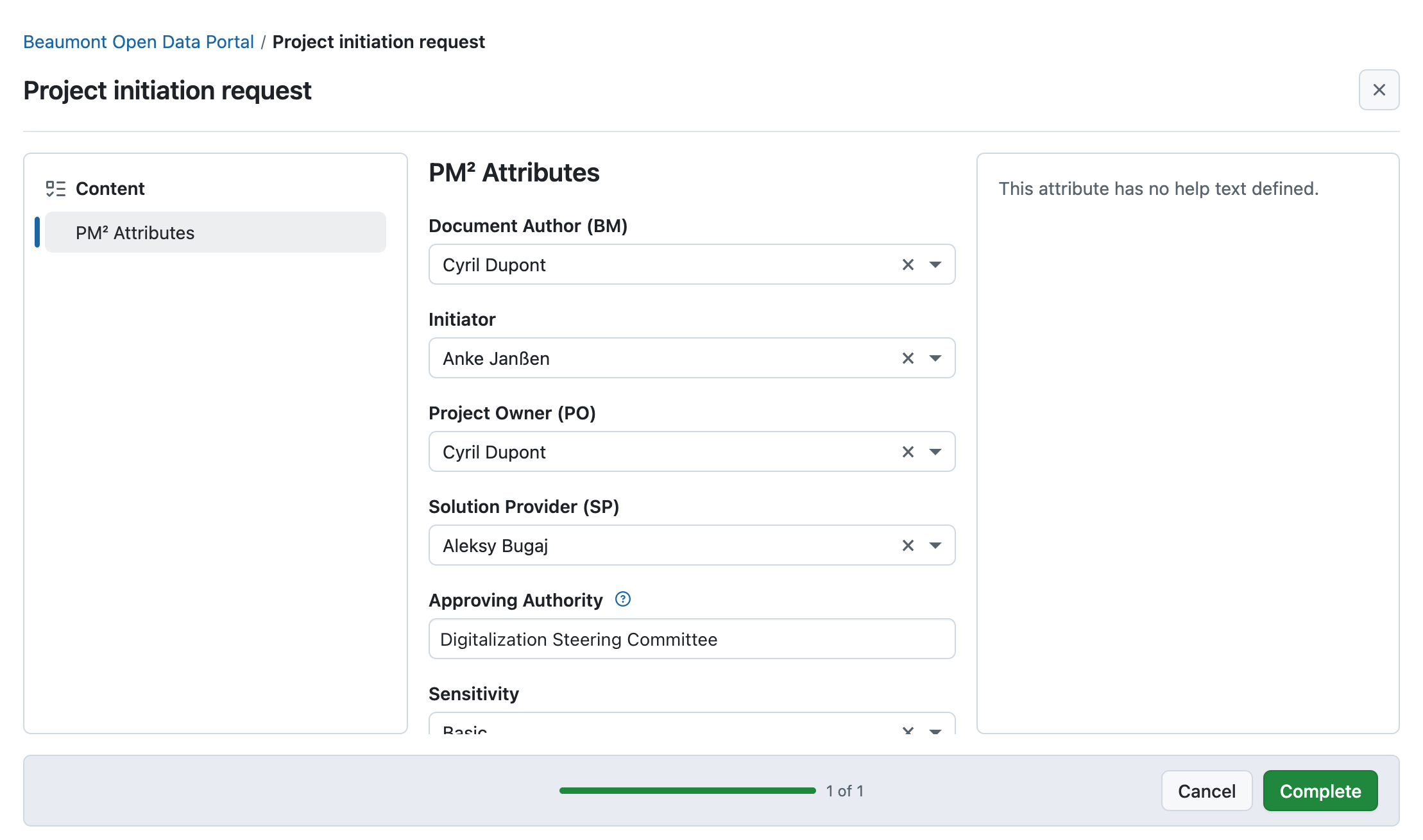1423x840 pixels.
Task: Expand the Initiator dropdown arrow
Action: click(935, 358)
